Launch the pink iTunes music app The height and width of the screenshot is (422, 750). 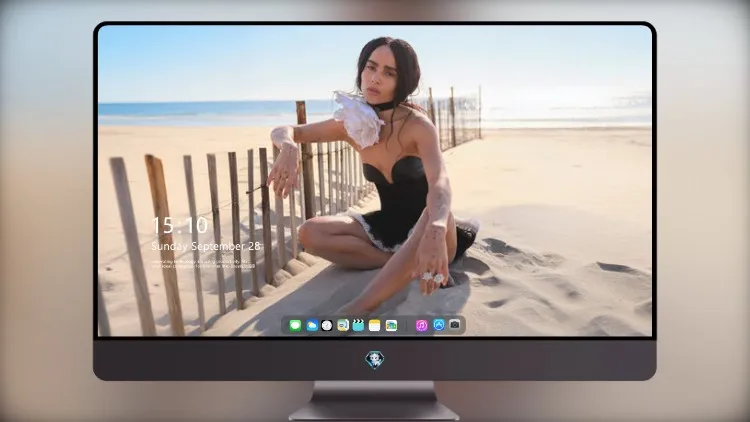coord(422,325)
